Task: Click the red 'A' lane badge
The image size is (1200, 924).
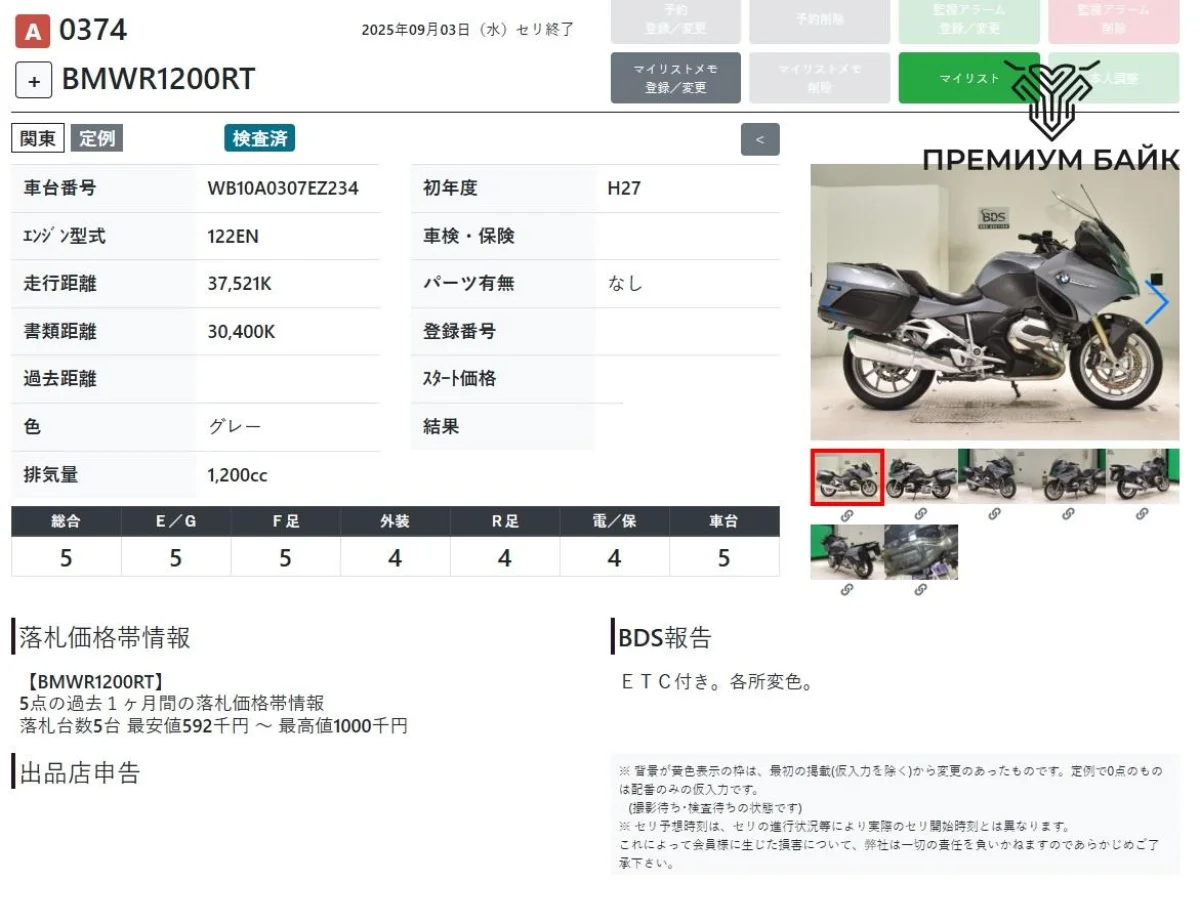Action: 32,33
